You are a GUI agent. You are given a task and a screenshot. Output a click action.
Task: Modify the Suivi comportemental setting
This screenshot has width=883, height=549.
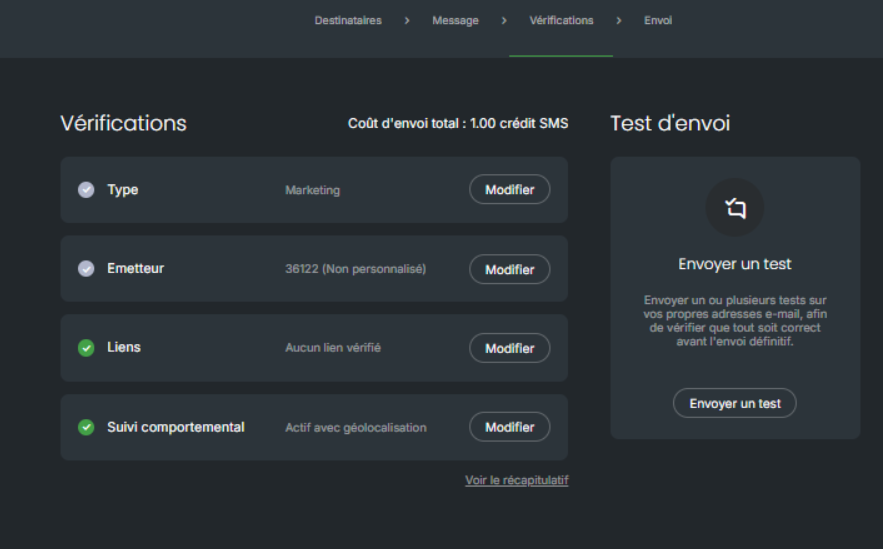[510, 427]
